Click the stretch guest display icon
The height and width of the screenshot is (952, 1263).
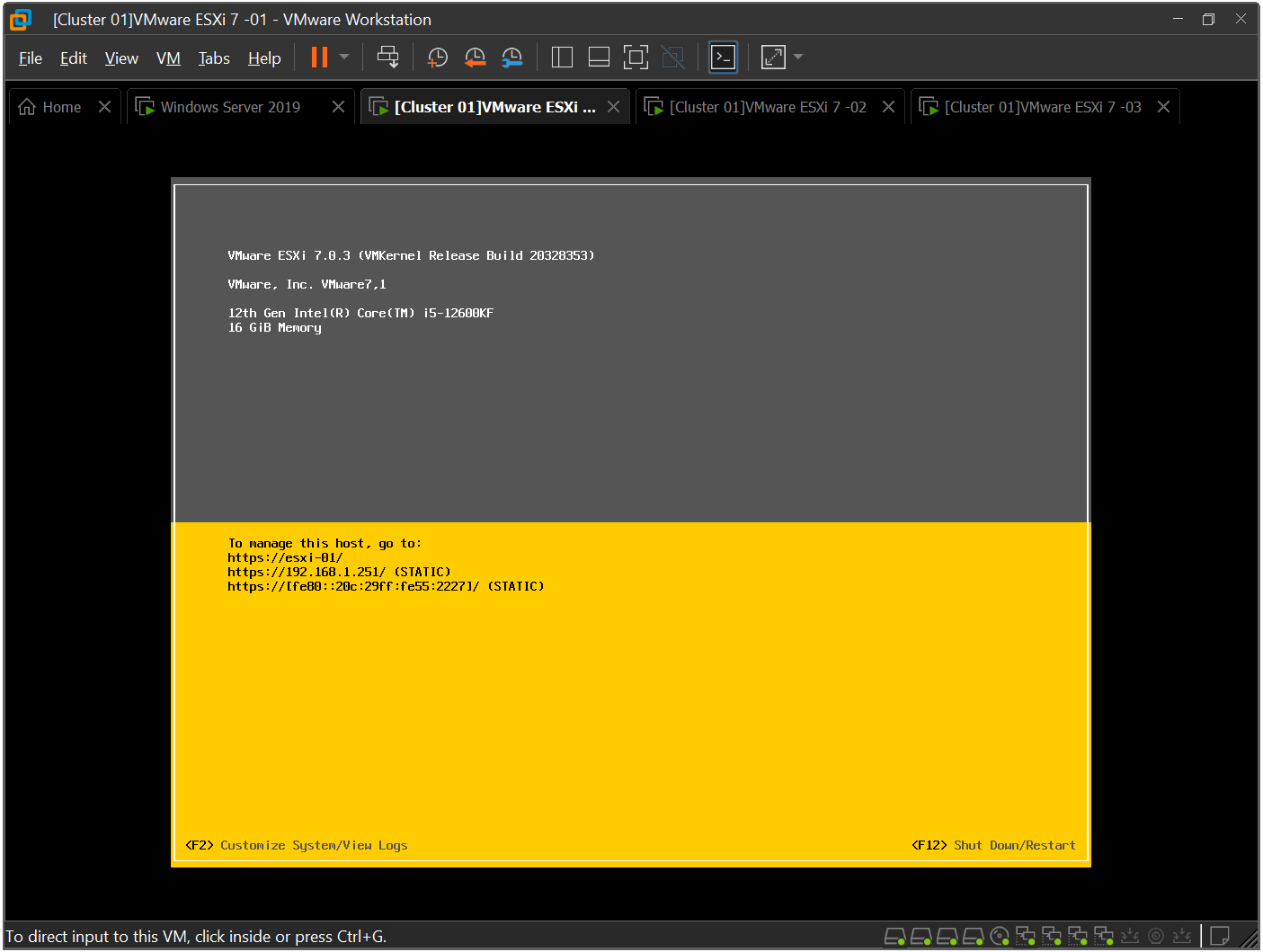pyautogui.click(x=773, y=58)
